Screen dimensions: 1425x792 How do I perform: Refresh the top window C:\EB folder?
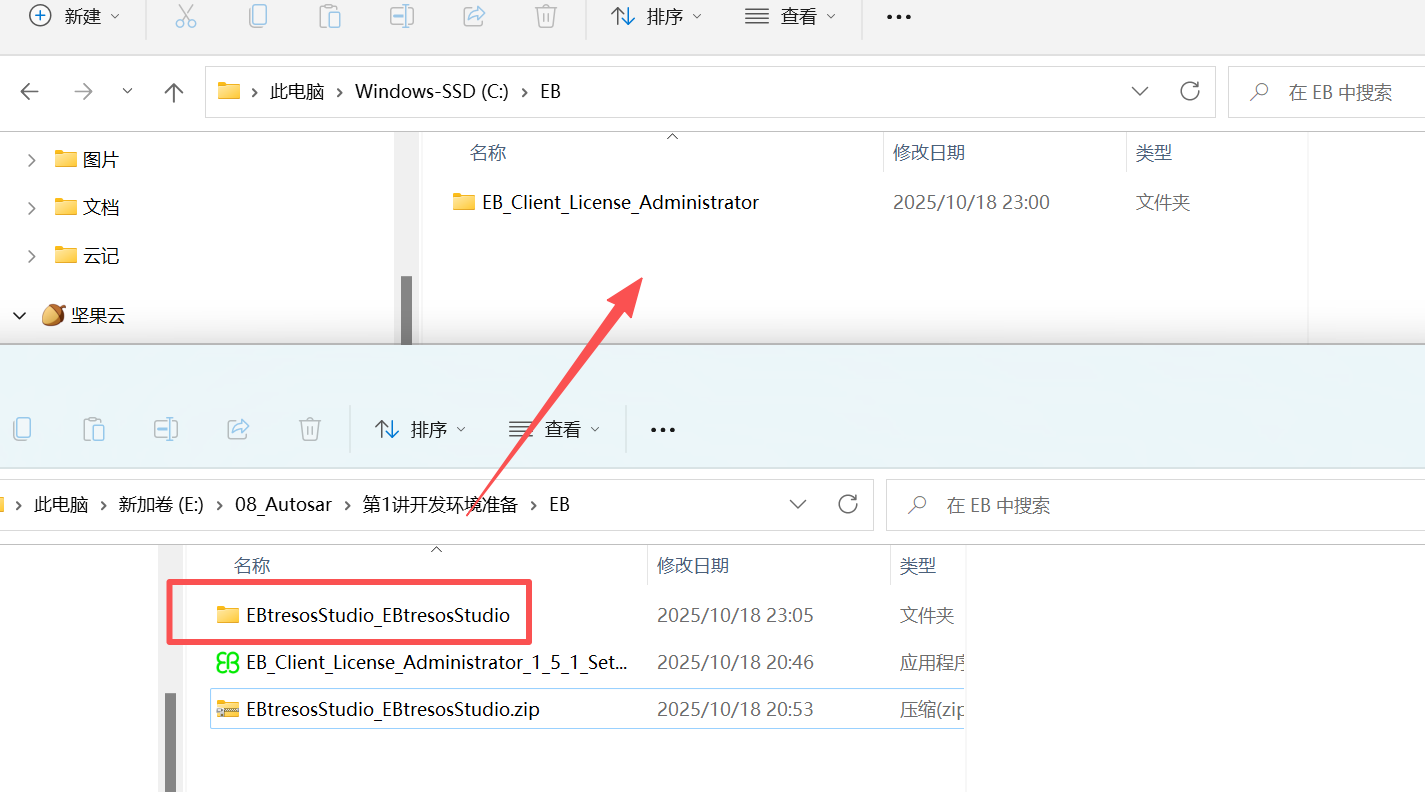coord(1190,92)
